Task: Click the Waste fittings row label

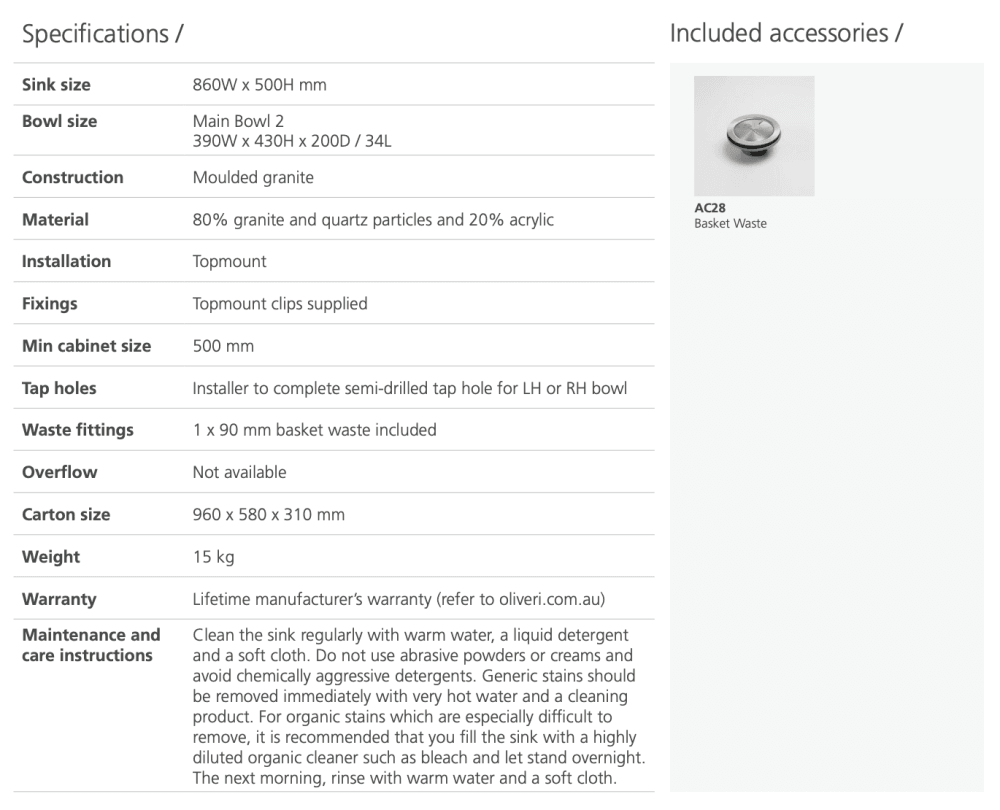Action: click(x=77, y=430)
